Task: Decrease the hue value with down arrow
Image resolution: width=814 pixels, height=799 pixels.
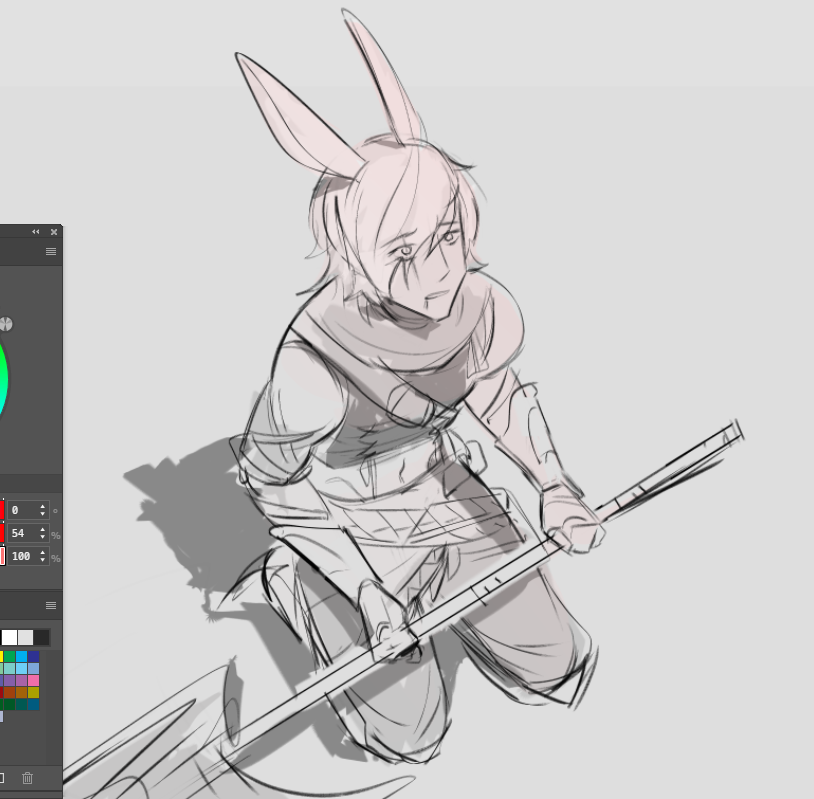Action: 43,514
